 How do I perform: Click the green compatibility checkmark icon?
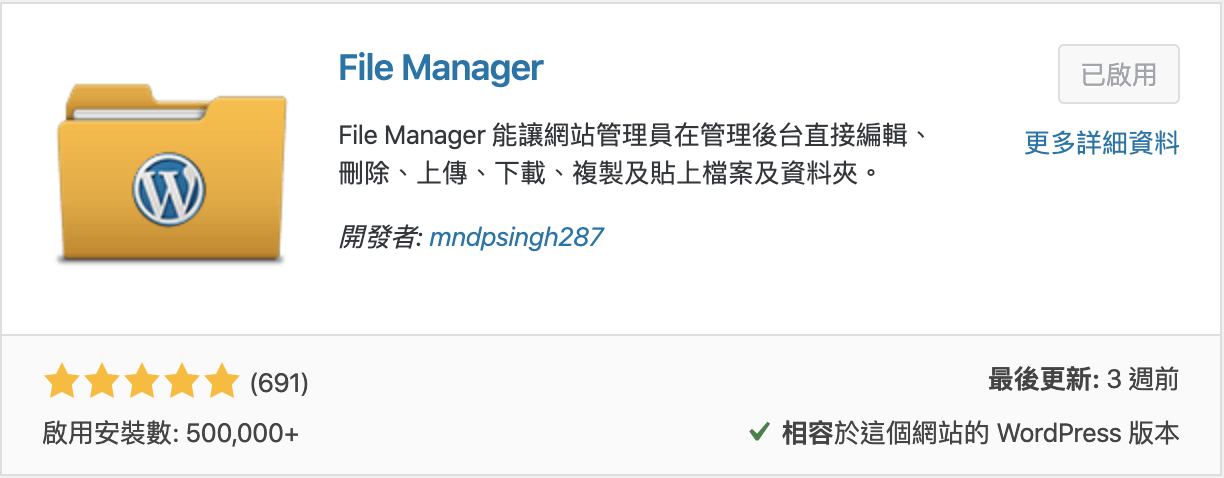click(758, 434)
